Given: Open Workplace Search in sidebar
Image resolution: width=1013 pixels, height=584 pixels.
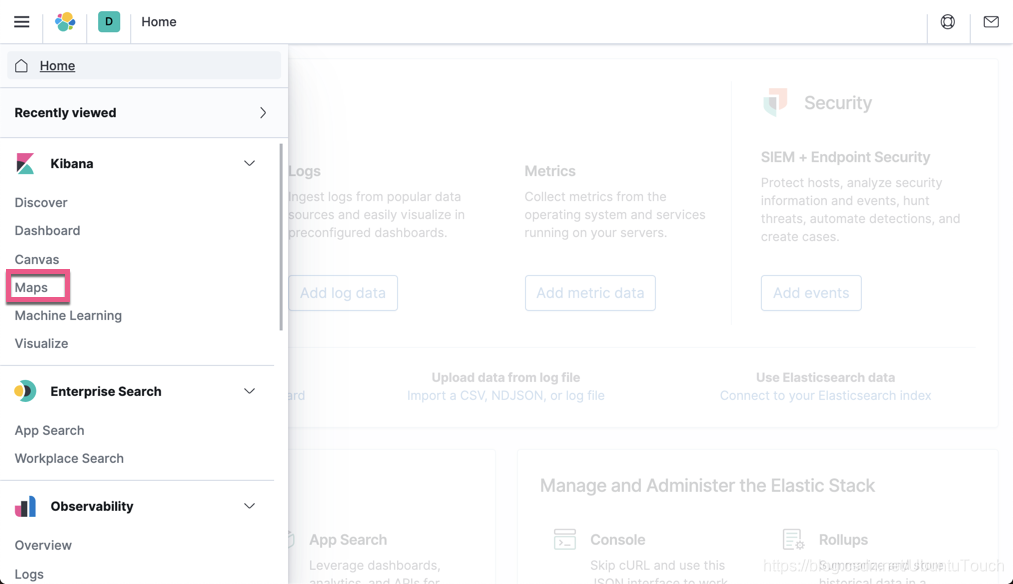Looking at the screenshot, I should pos(69,458).
